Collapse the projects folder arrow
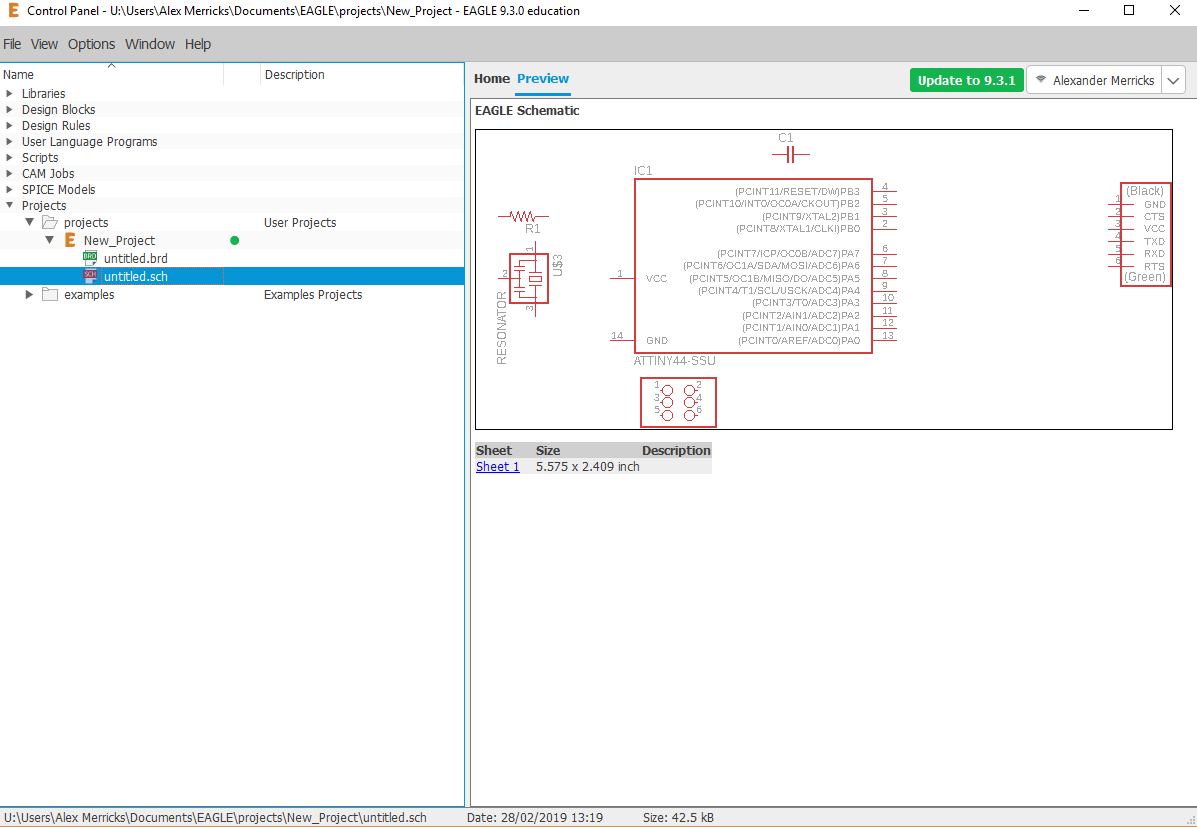 tap(30, 222)
